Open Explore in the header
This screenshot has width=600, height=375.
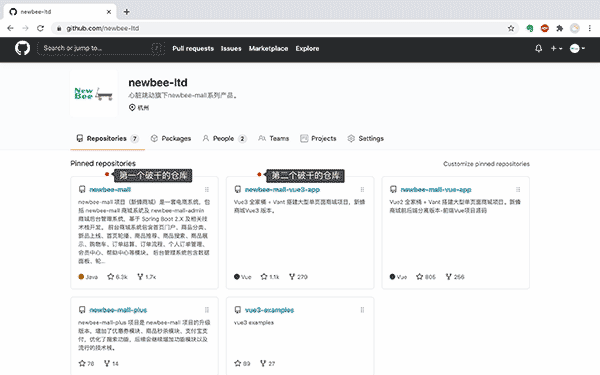pos(307,49)
